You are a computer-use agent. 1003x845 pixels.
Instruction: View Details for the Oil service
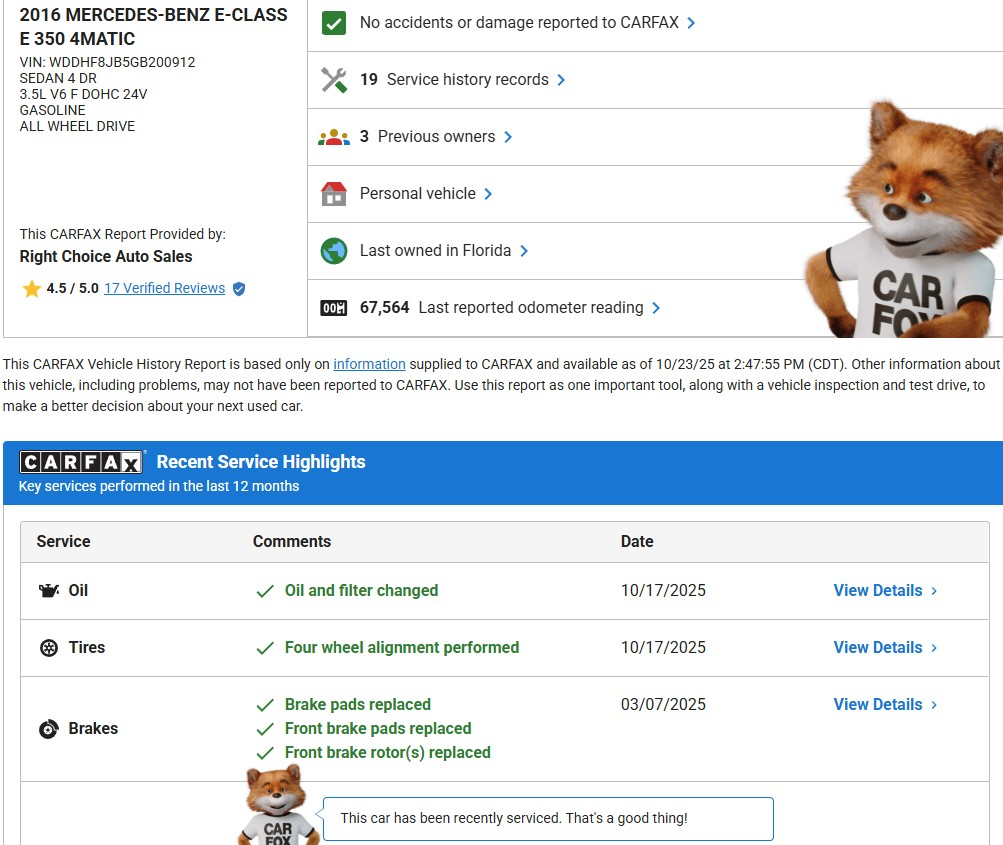coord(885,591)
